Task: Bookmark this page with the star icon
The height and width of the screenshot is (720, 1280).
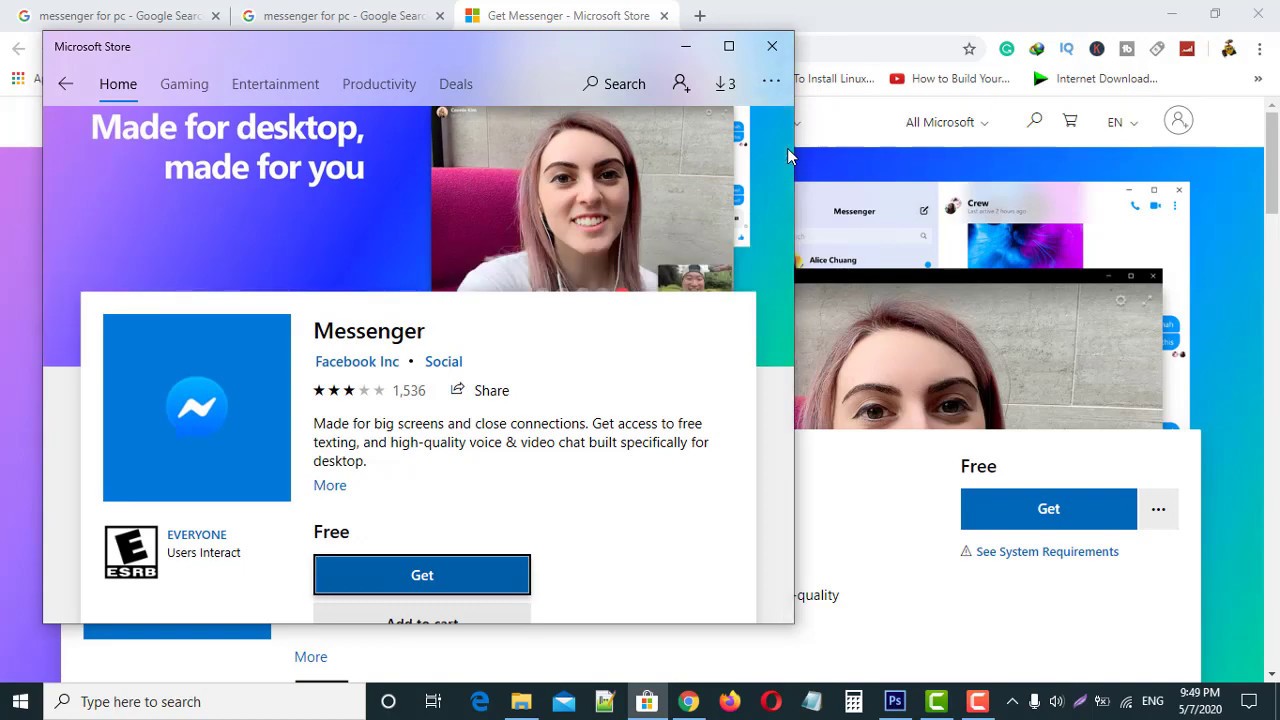Action: [x=969, y=48]
